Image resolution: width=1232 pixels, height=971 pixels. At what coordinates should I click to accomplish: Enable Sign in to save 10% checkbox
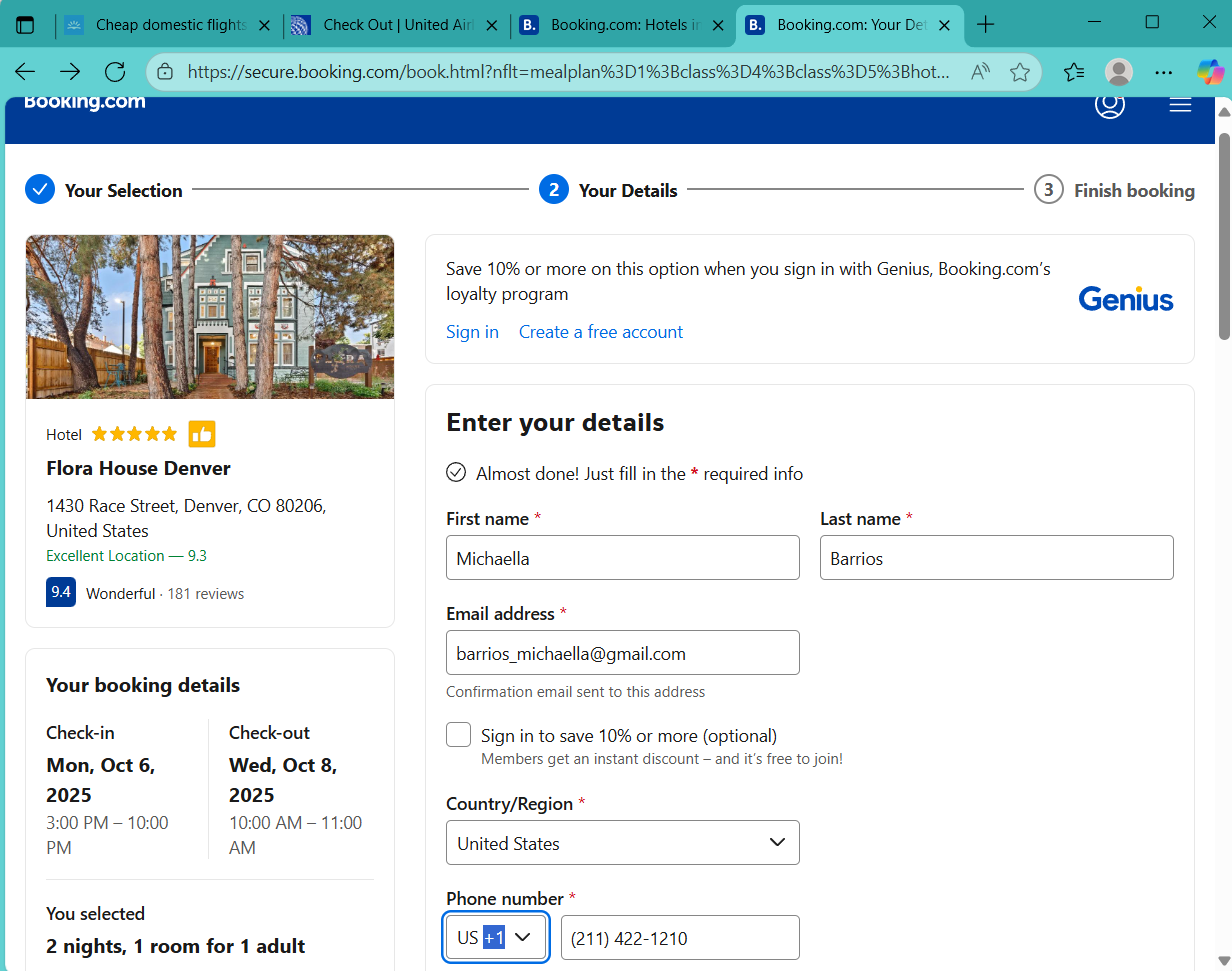click(x=459, y=735)
